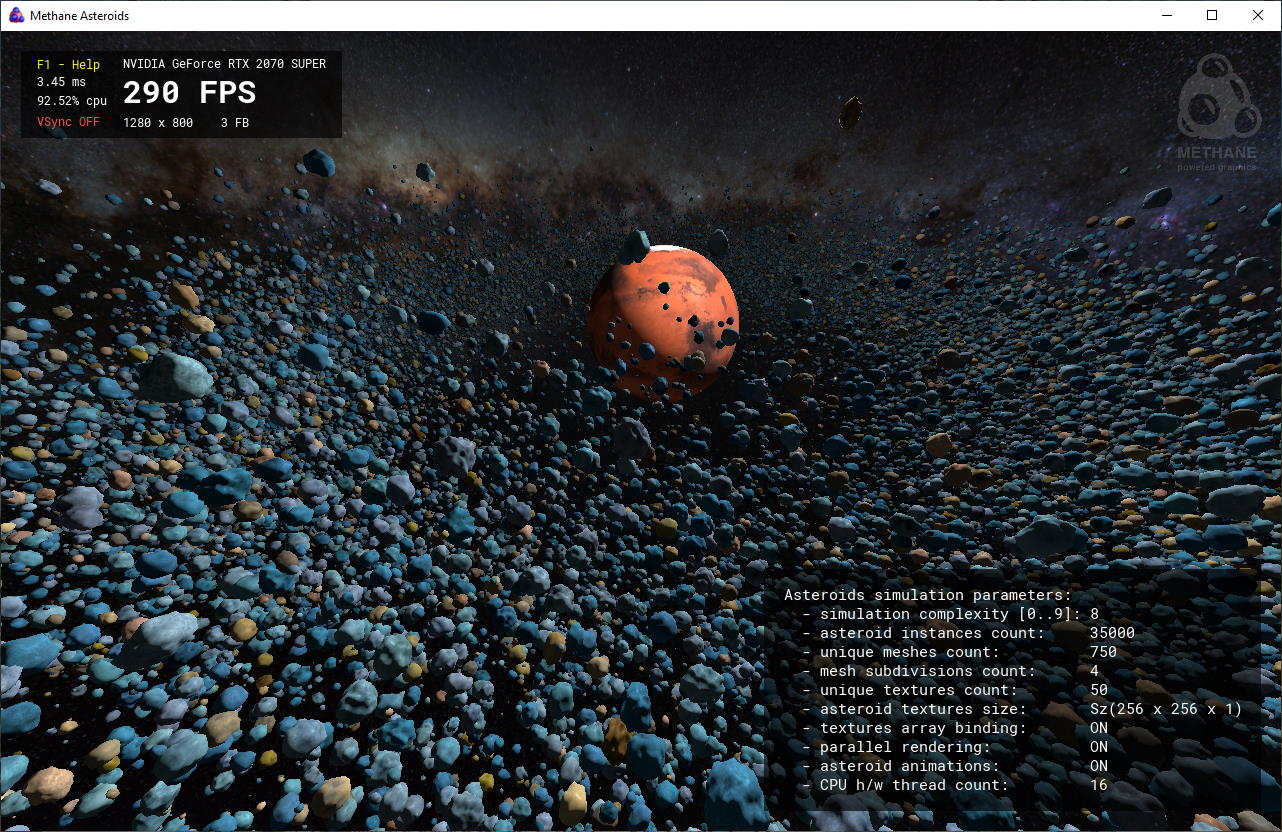
Task: Click the '3.45 ms' frame time text
Action: coord(61,82)
